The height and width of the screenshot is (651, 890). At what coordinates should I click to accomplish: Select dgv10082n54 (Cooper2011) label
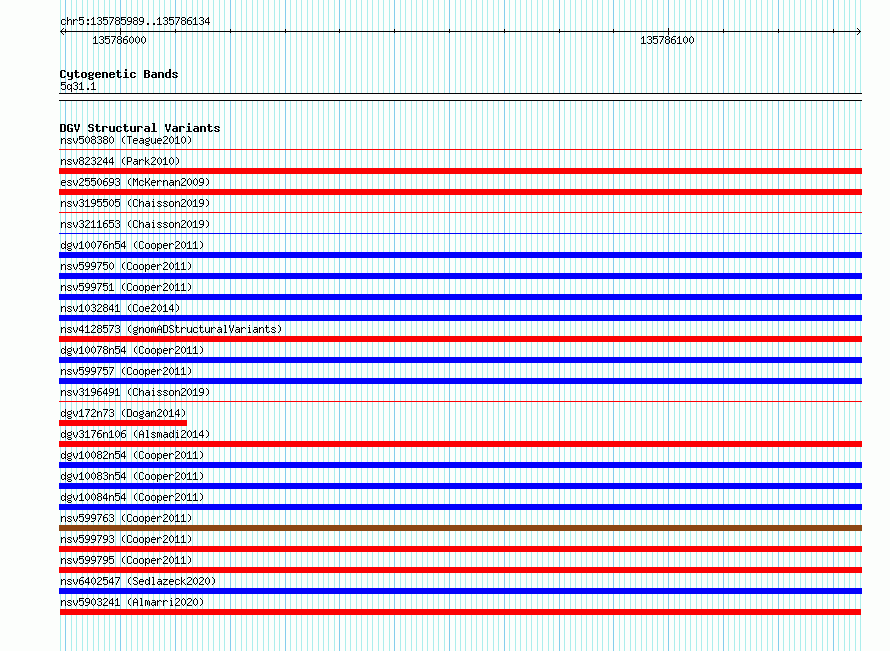click(x=132, y=455)
